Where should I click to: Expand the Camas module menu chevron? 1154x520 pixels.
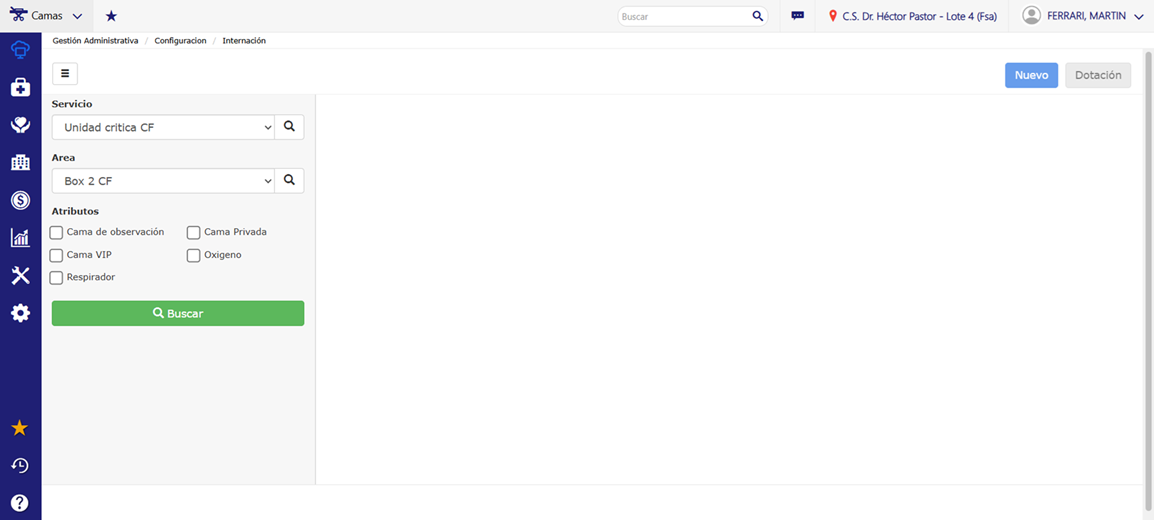[x=77, y=16]
